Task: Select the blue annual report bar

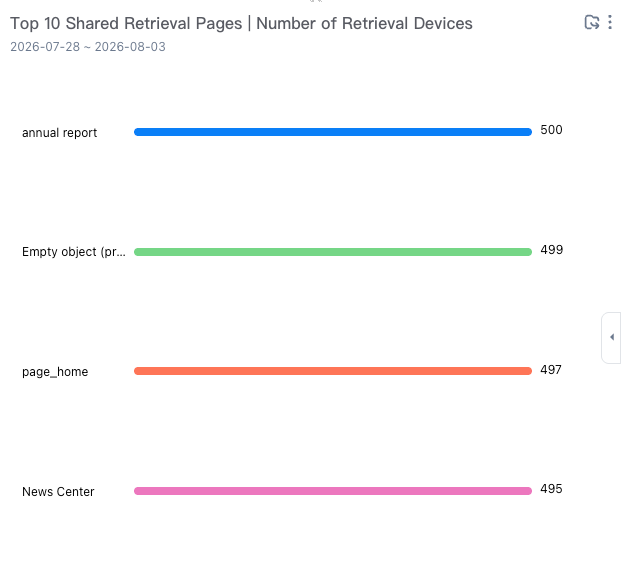Action: coord(333,132)
